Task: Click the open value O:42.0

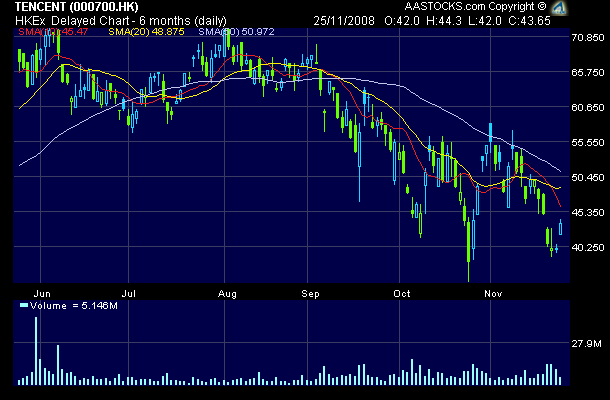Action: (402, 21)
